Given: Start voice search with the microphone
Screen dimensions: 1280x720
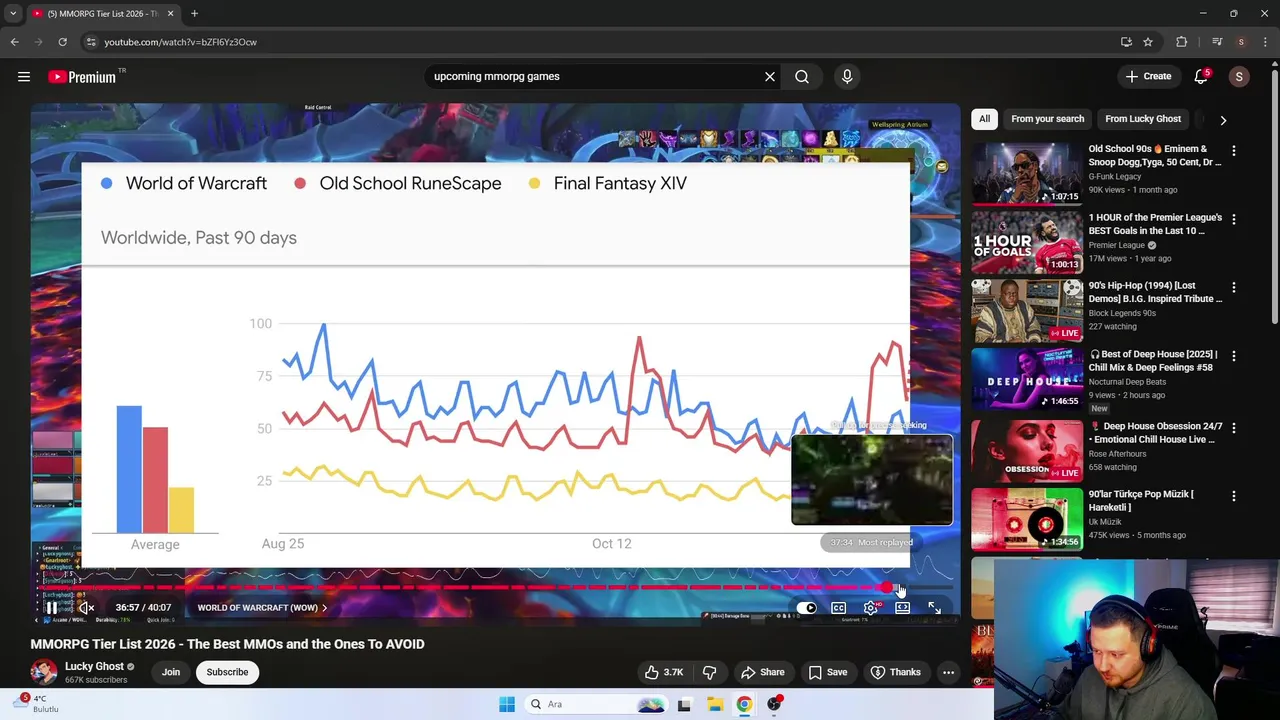Looking at the screenshot, I should tap(847, 76).
